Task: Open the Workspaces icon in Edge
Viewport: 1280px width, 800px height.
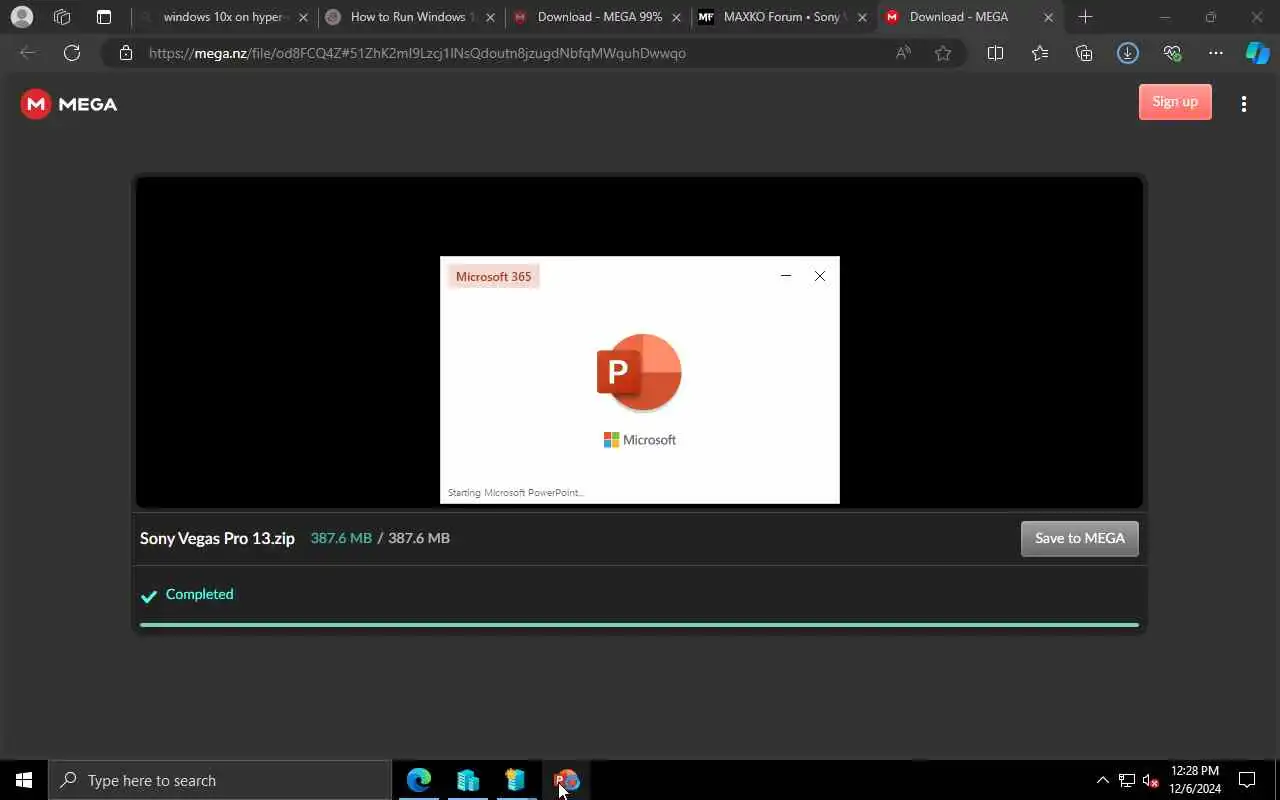Action: (62, 17)
